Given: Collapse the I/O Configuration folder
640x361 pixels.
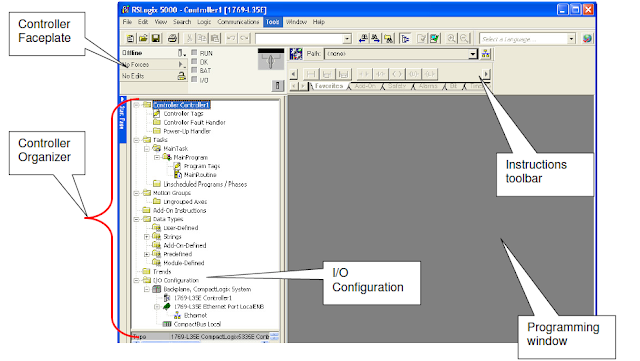Looking at the screenshot, I should 137,281.
